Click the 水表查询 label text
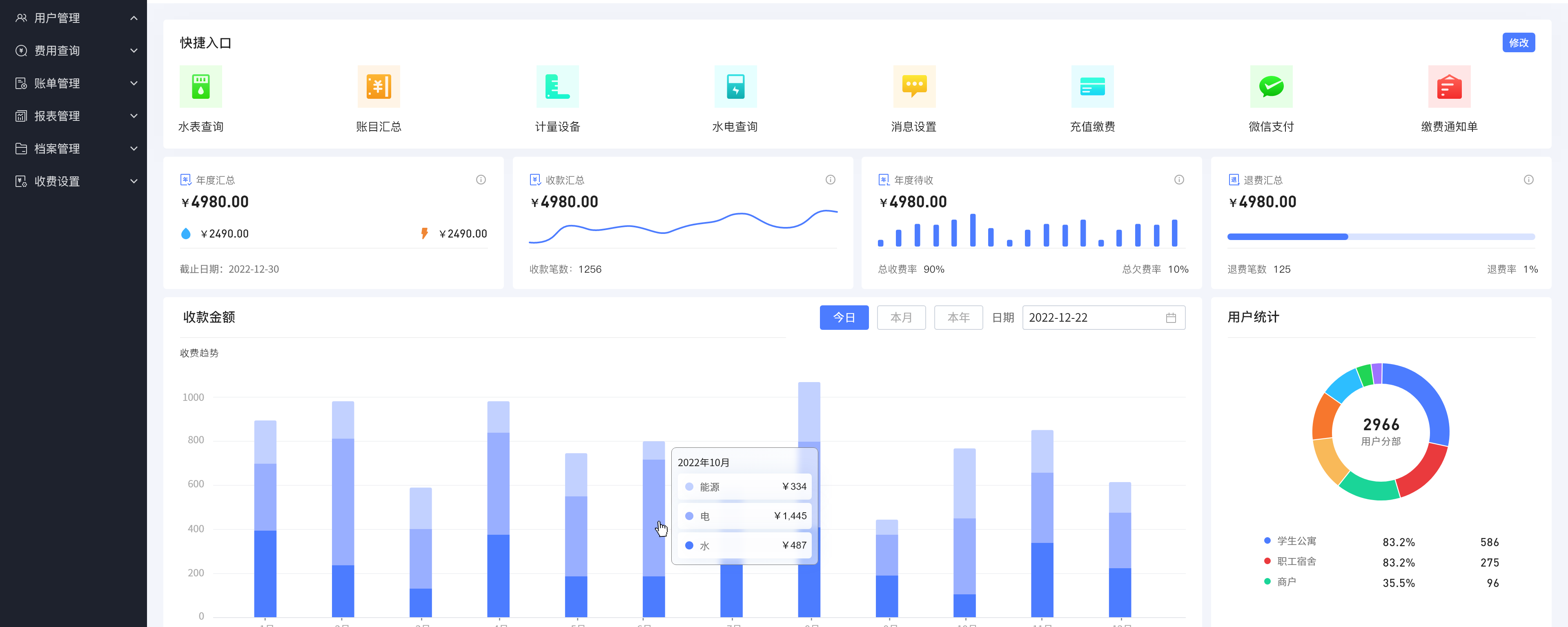This screenshot has height=627, width=1568. pyautogui.click(x=200, y=127)
